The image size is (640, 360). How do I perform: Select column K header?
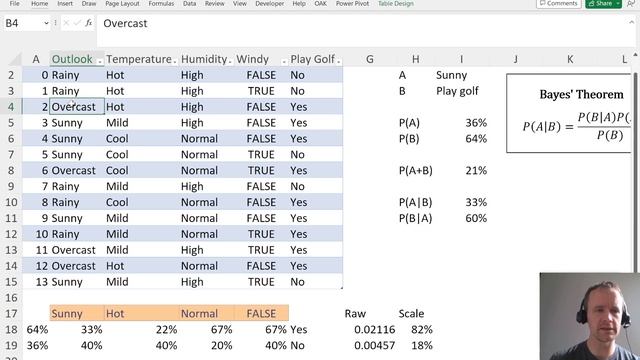(570, 60)
